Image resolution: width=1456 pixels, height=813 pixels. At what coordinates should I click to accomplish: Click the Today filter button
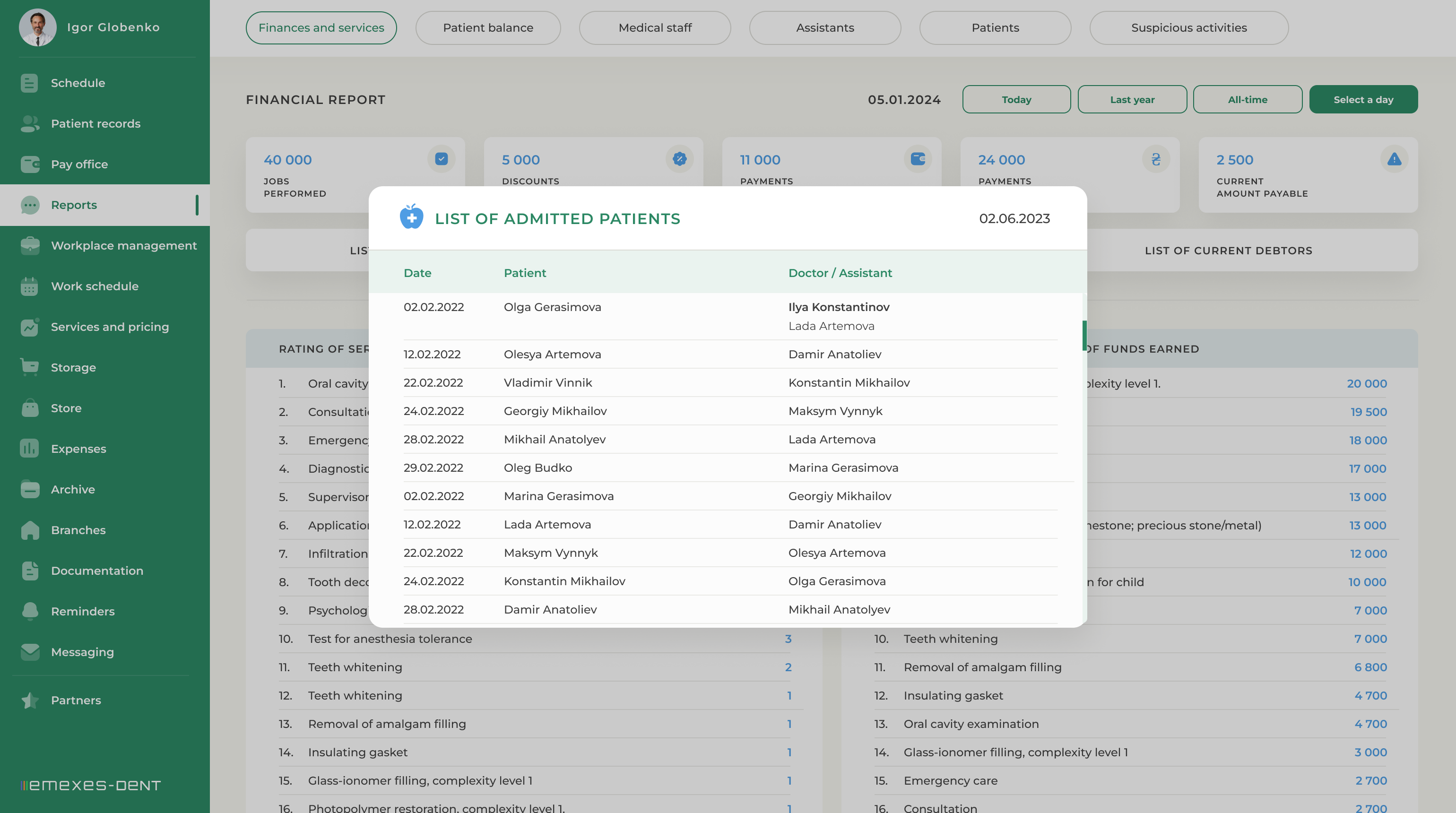tap(1016, 99)
